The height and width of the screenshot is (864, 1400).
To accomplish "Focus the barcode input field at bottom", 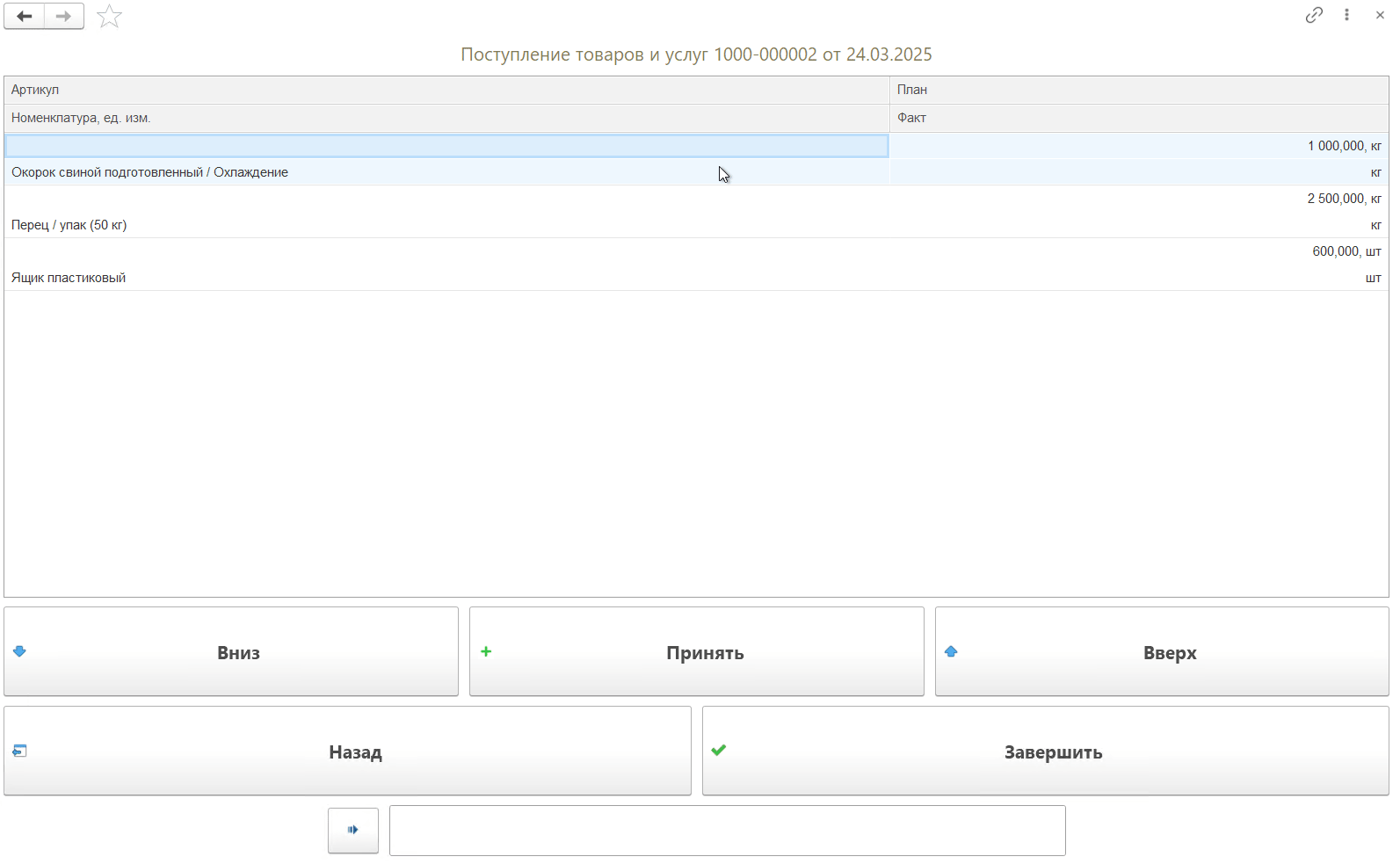I will tap(727, 831).
